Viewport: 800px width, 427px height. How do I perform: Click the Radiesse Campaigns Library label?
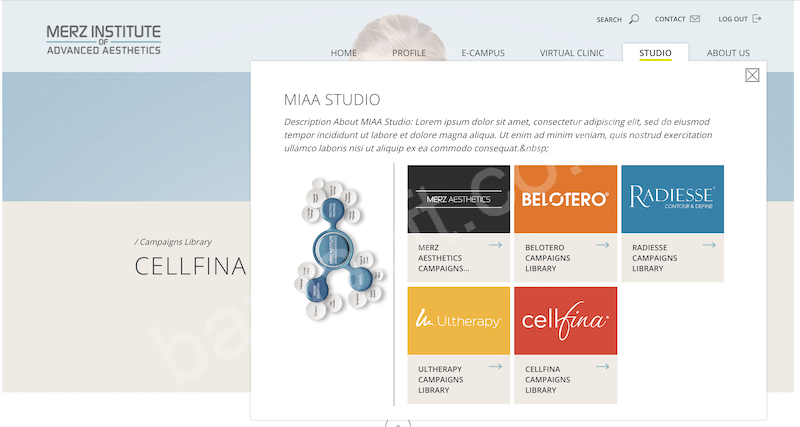pos(655,258)
